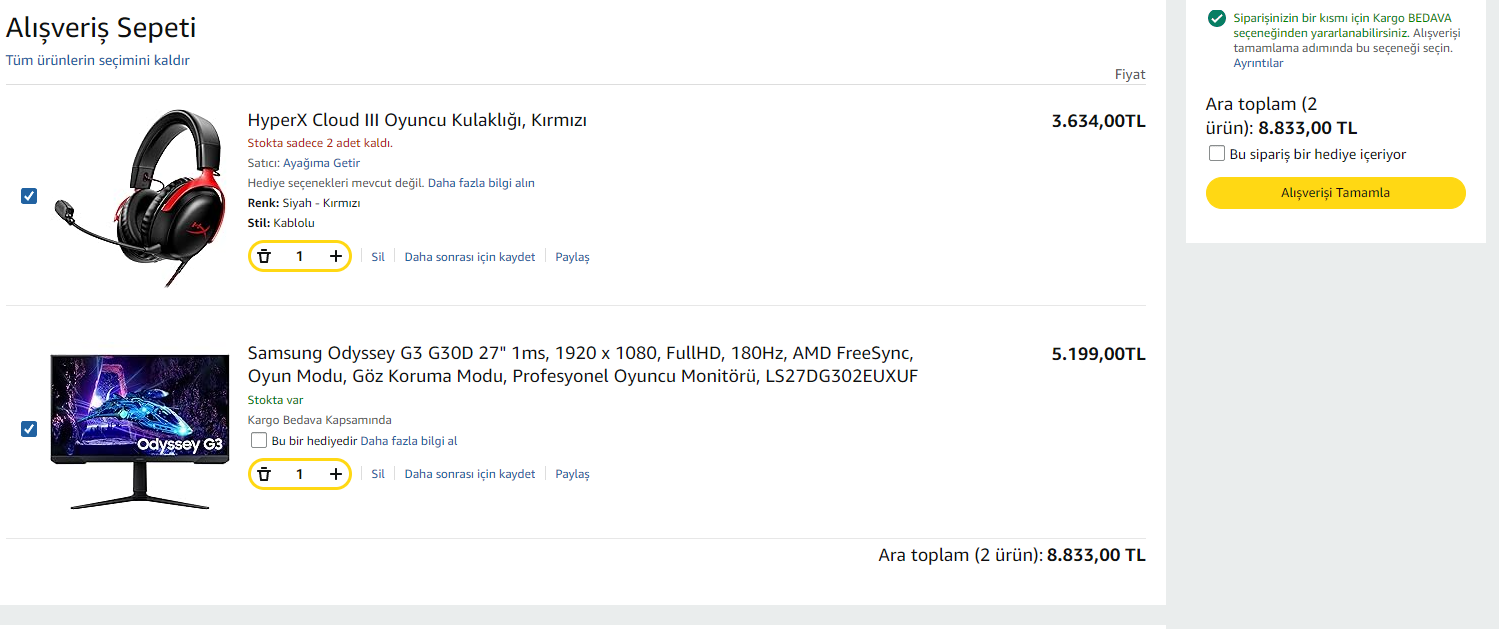The image size is (1499, 629).
Task: Check 'Bu bir hediyedir' for Samsung monitor
Action: coord(259,441)
